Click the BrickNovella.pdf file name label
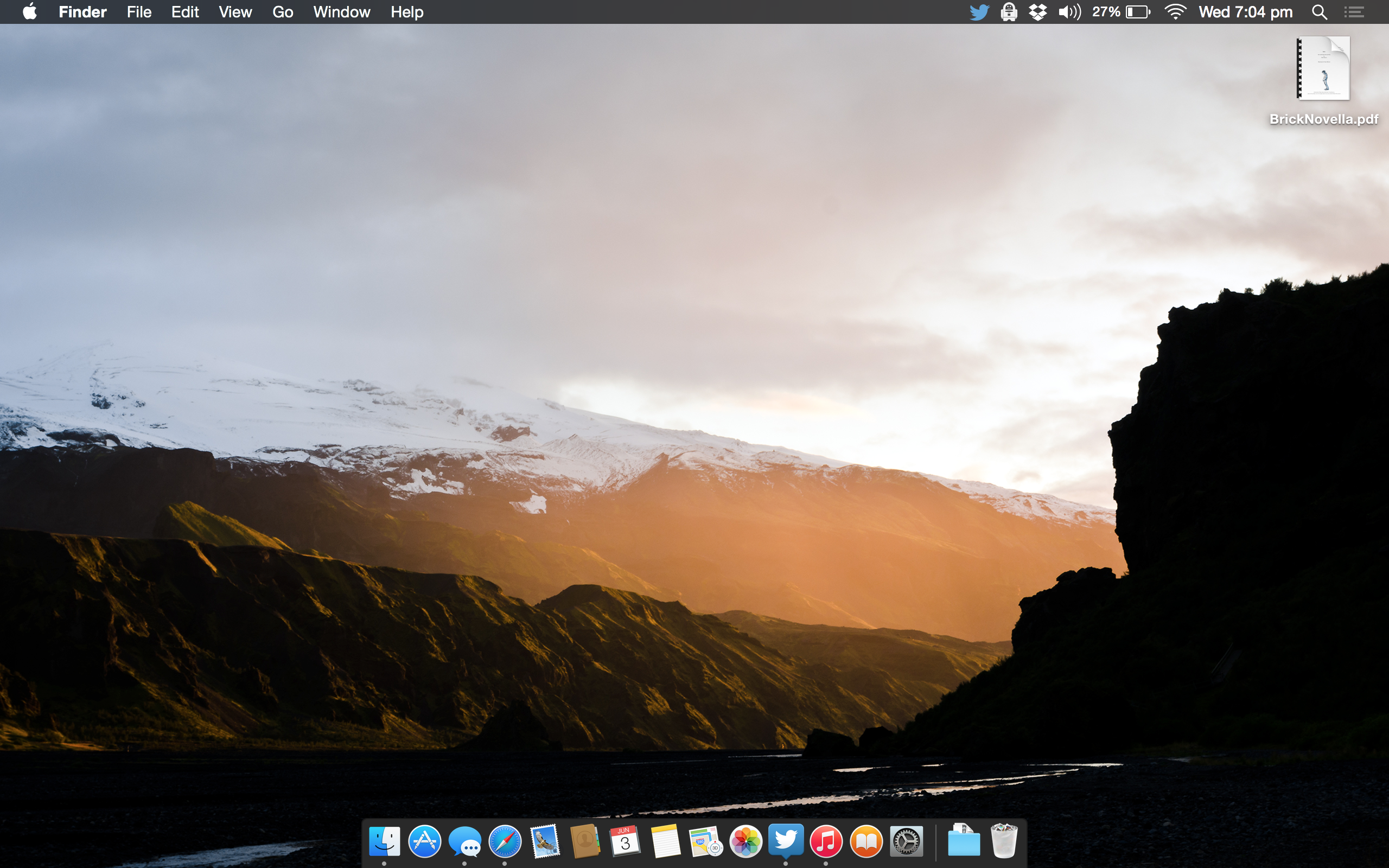The height and width of the screenshot is (868, 1389). pos(1323,119)
